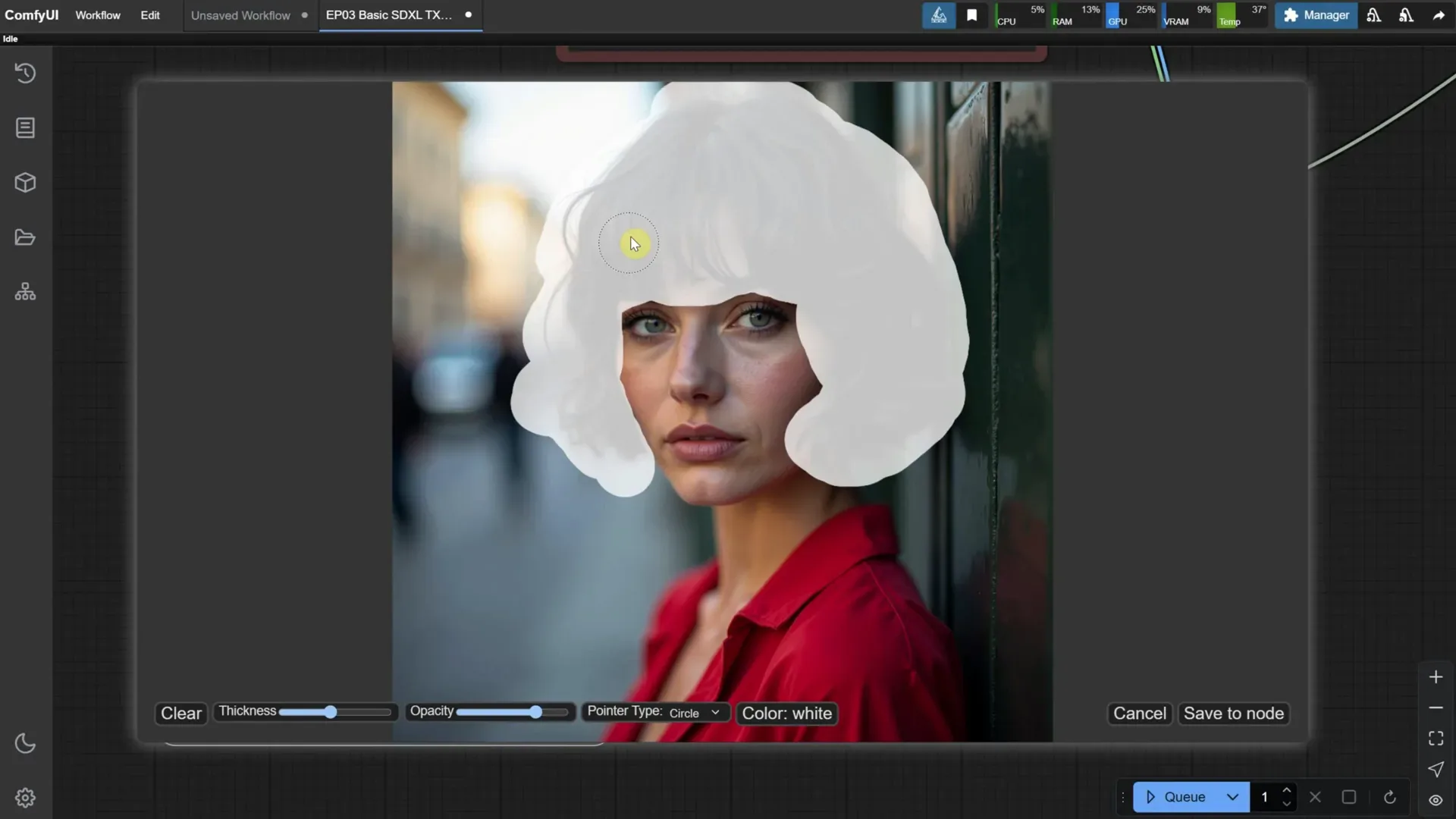Viewport: 1456px width, 819px height.
Task: Toggle dark theme with the moon icon
Action: tap(25, 744)
